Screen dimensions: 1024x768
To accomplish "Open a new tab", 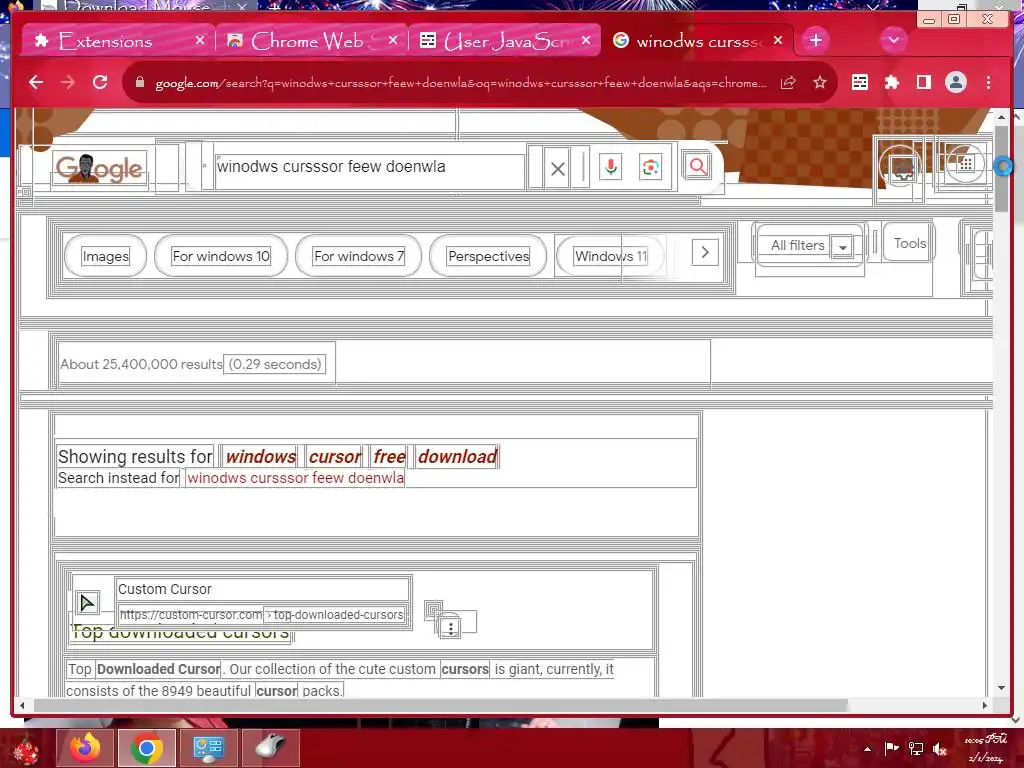I will point(816,40).
